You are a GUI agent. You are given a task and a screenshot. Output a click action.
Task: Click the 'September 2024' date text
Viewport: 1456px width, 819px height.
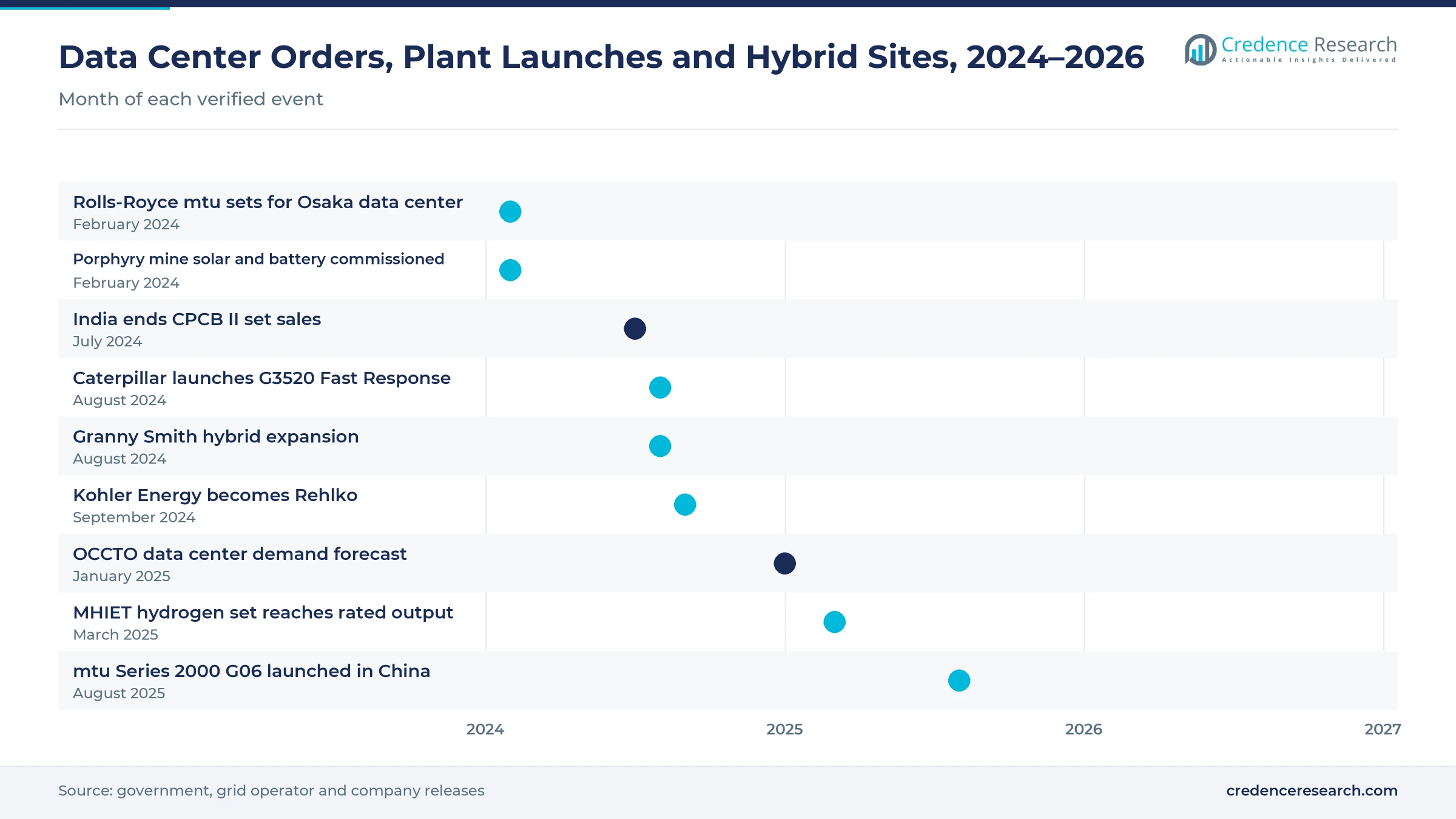[134, 517]
